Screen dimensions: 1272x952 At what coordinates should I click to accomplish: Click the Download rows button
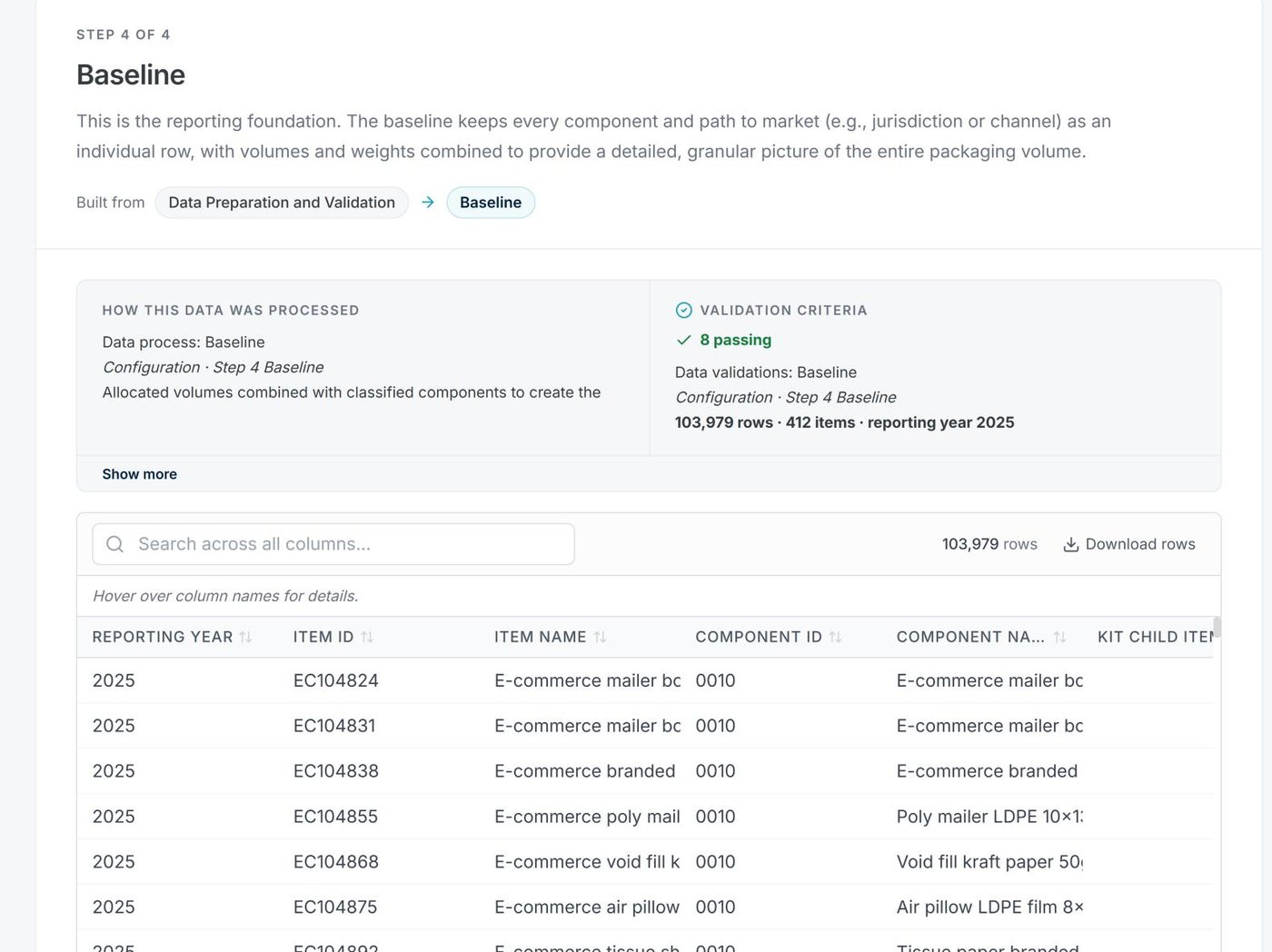click(1129, 544)
